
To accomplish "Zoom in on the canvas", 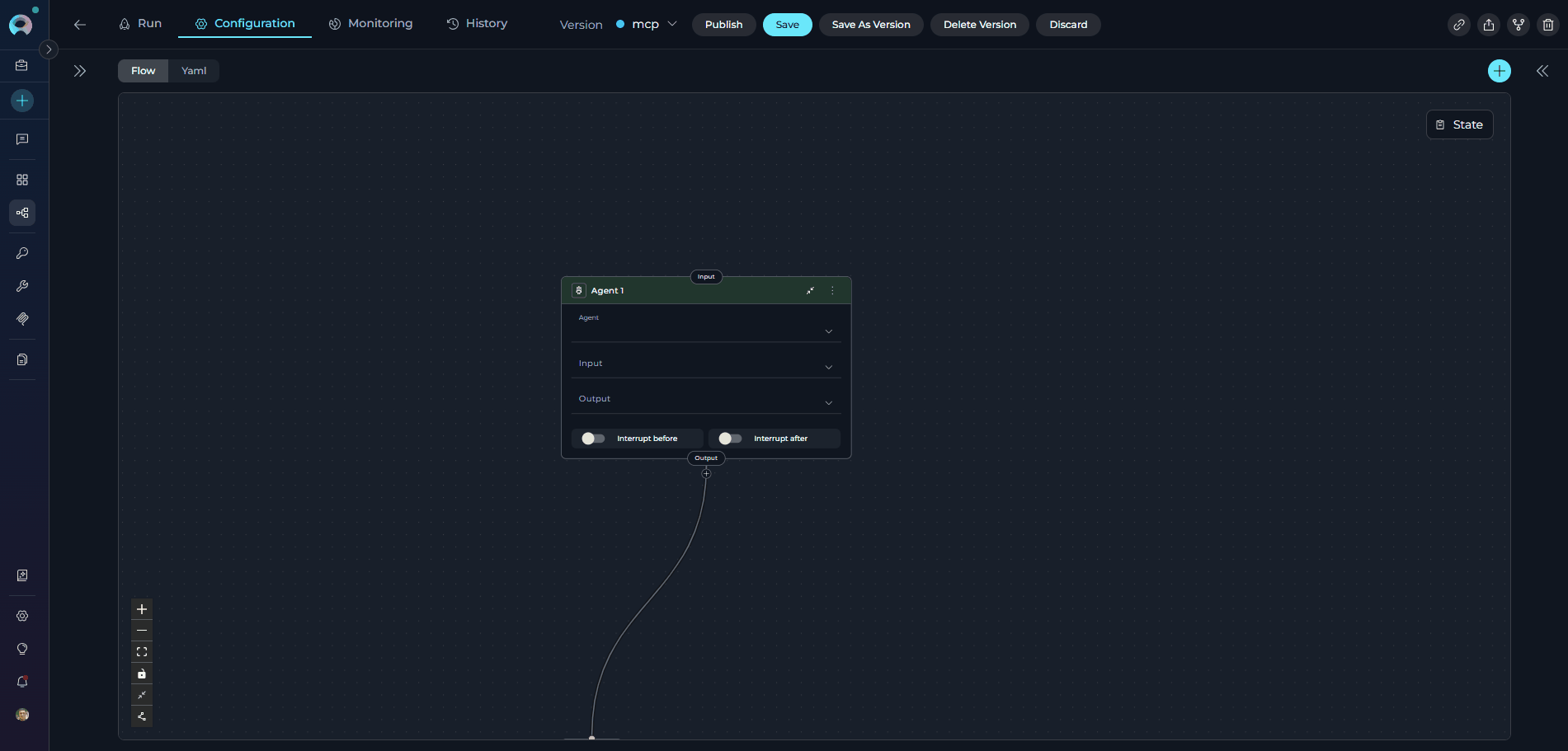I will coord(142,609).
